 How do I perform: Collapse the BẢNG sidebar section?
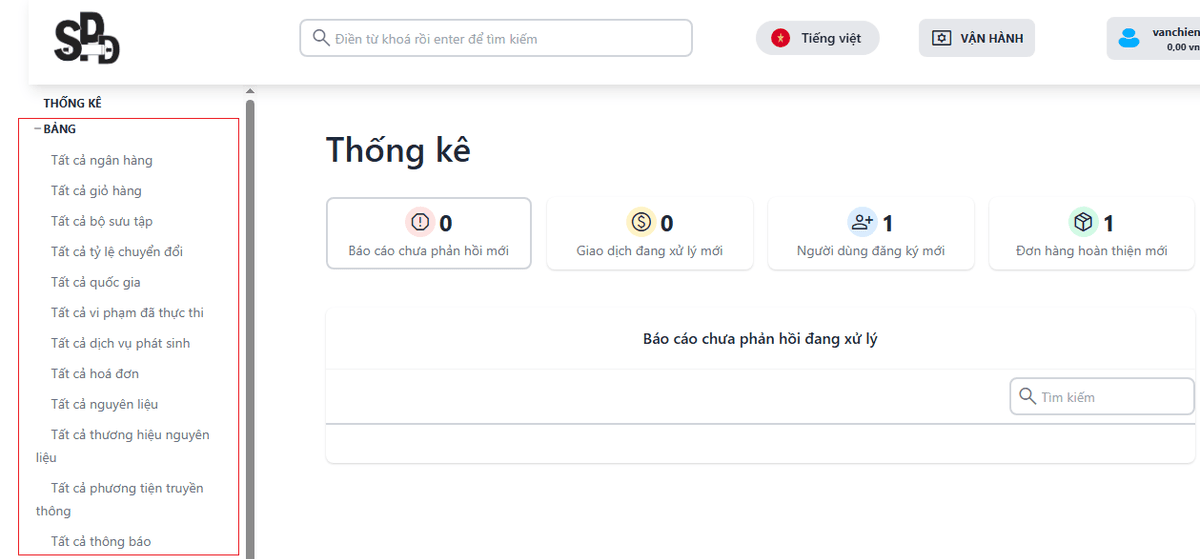point(37,129)
